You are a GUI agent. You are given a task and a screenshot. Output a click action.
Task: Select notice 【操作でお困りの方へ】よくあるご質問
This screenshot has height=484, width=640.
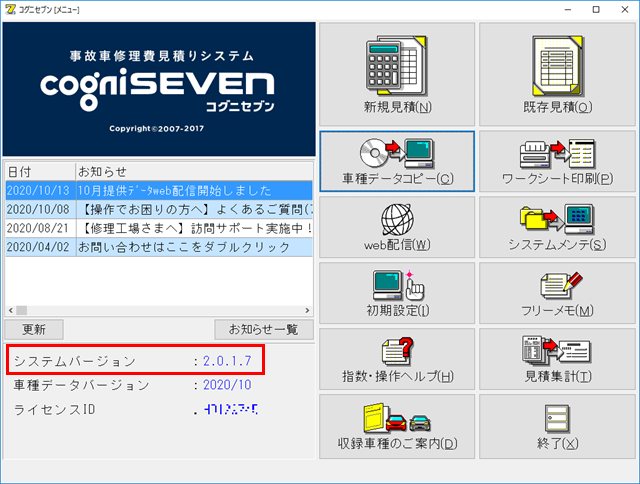[x=159, y=209]
